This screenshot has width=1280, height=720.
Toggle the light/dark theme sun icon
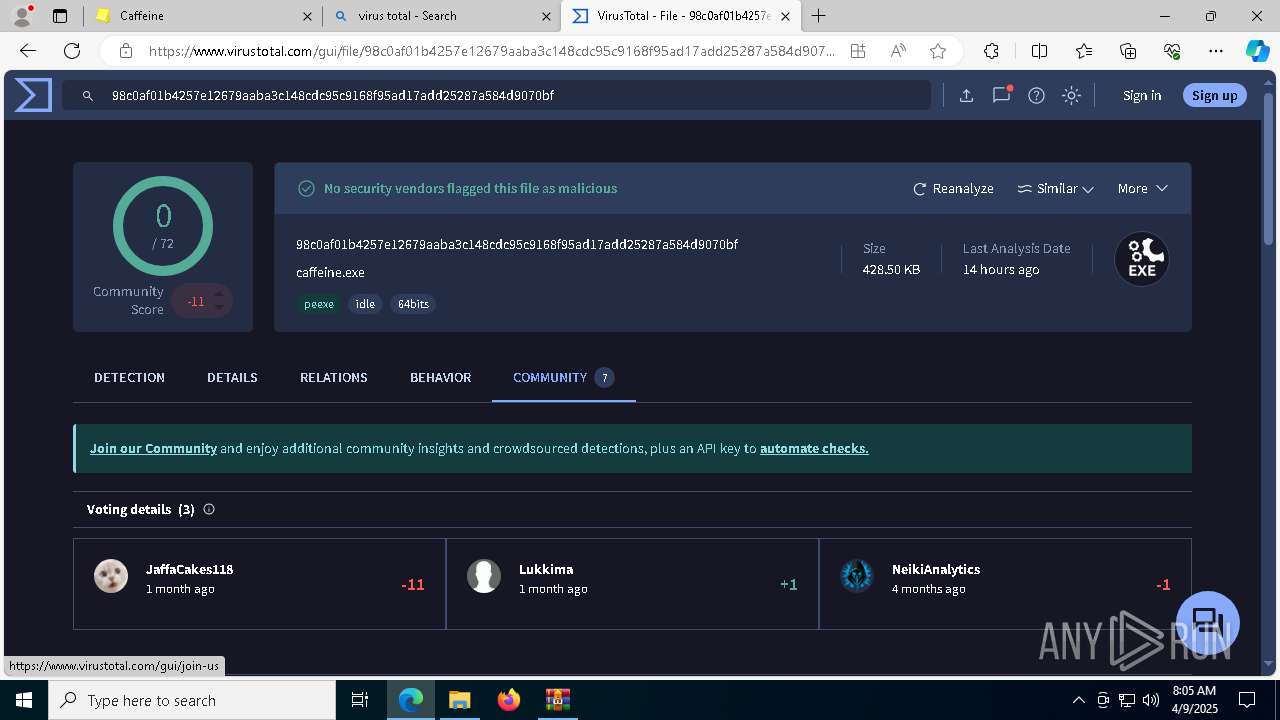pos(1071,95)
